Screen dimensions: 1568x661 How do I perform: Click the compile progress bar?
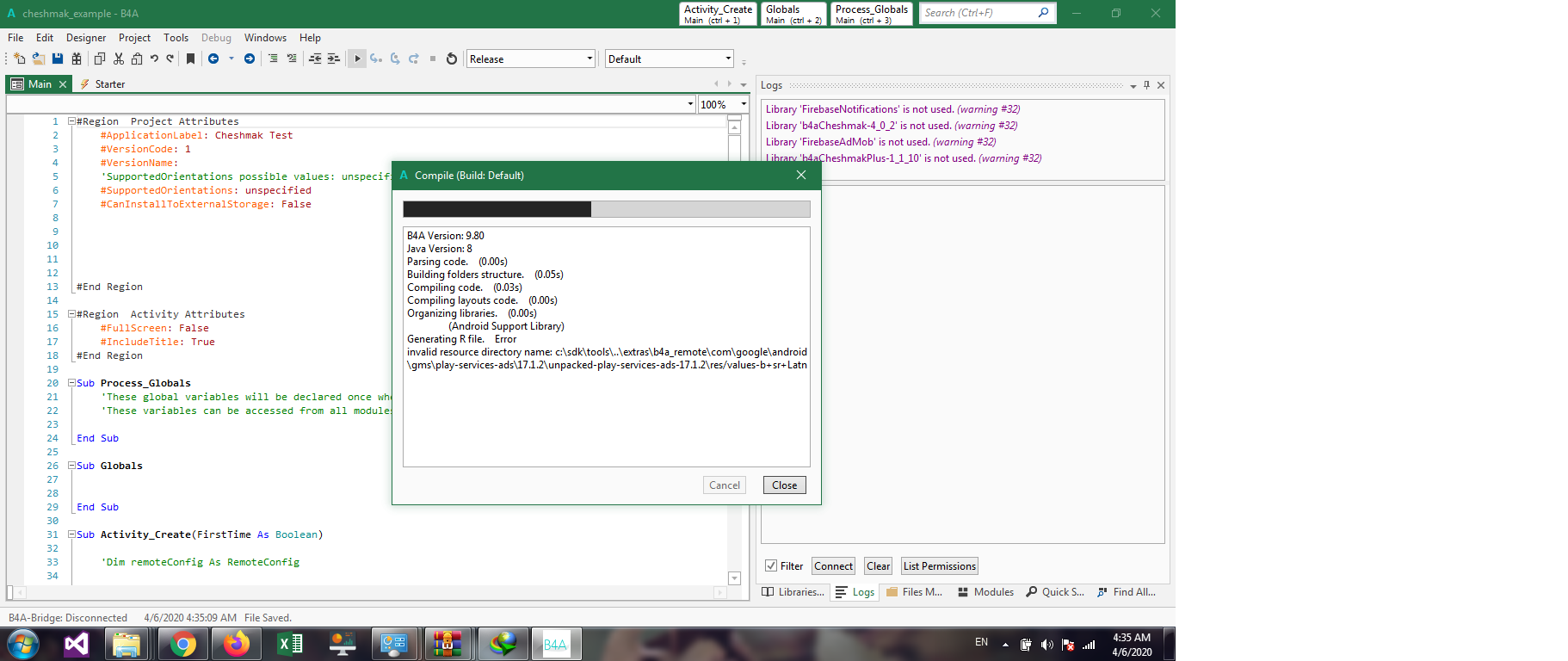point(607,209)
